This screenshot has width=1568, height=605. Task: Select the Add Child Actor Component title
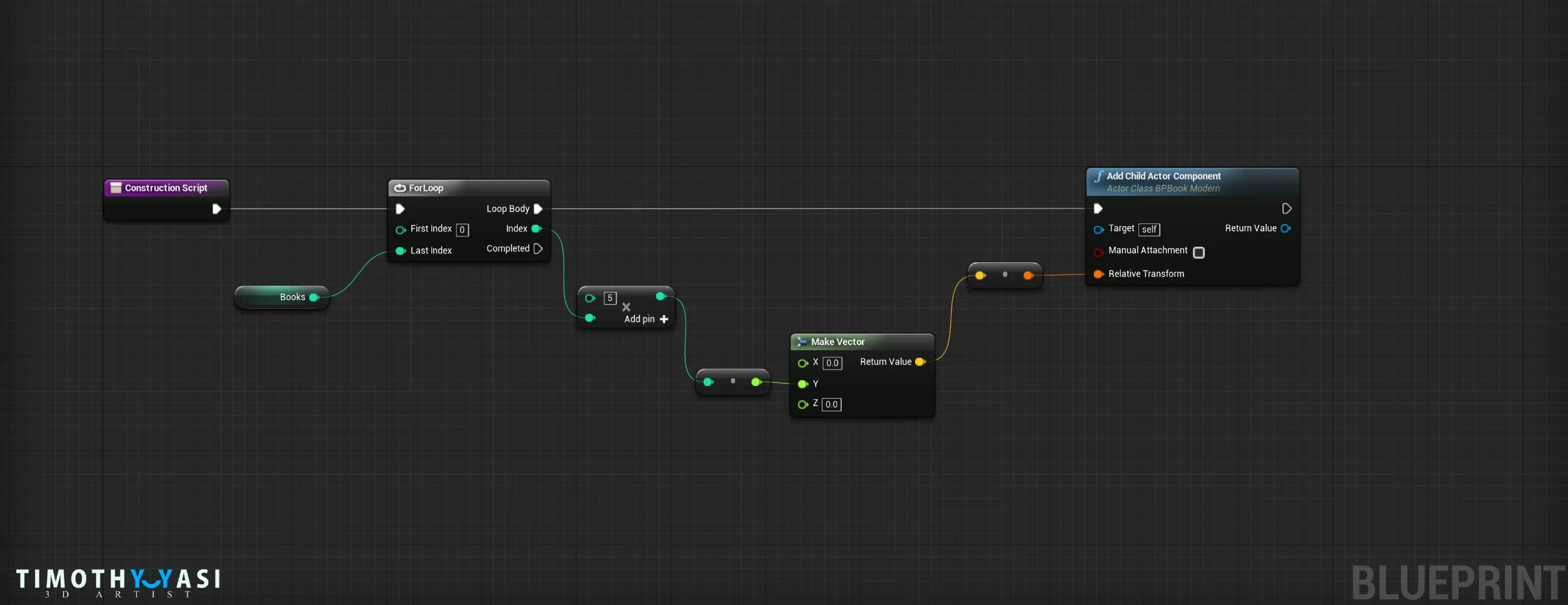(x=1163, y=176)
